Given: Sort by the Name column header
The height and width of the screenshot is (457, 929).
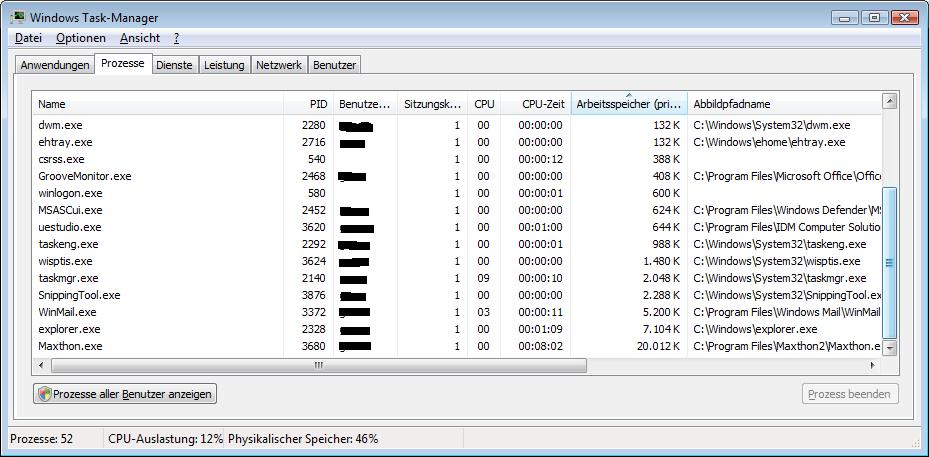Looking at the screenshot, I should 158,104.
